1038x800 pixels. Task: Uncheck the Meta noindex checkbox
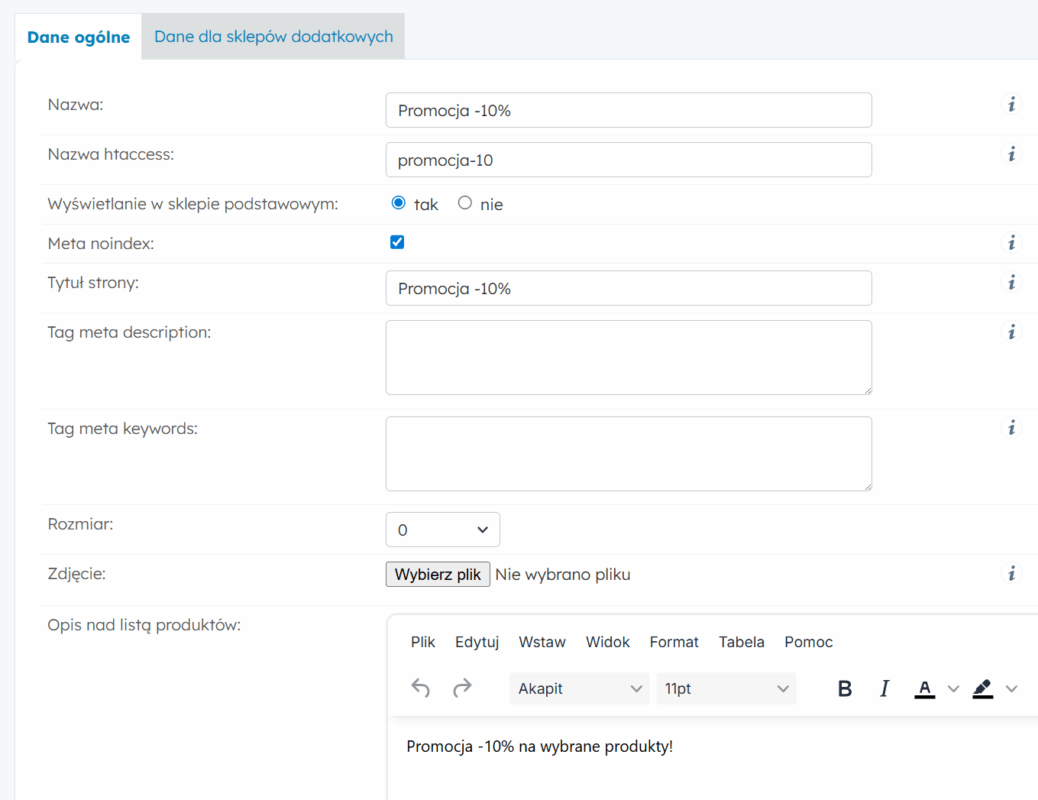[x=397, y=242]
